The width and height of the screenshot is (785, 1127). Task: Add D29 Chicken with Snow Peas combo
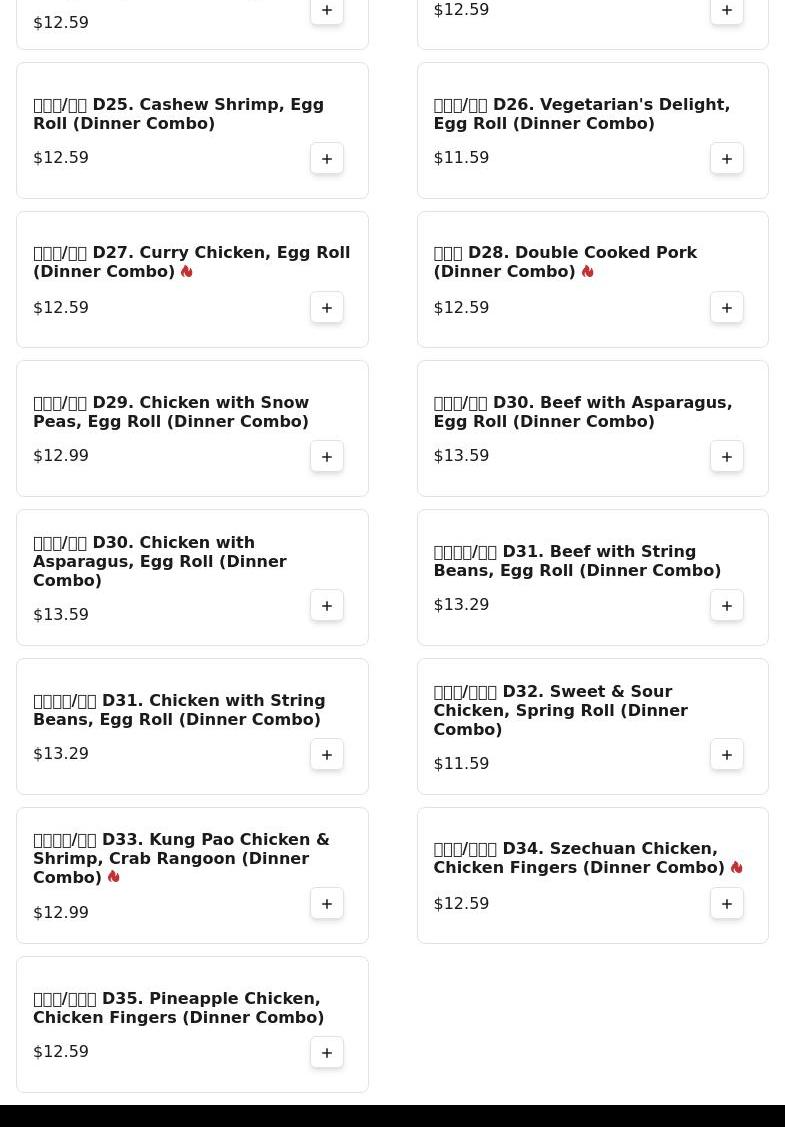[x=326, y=456]
